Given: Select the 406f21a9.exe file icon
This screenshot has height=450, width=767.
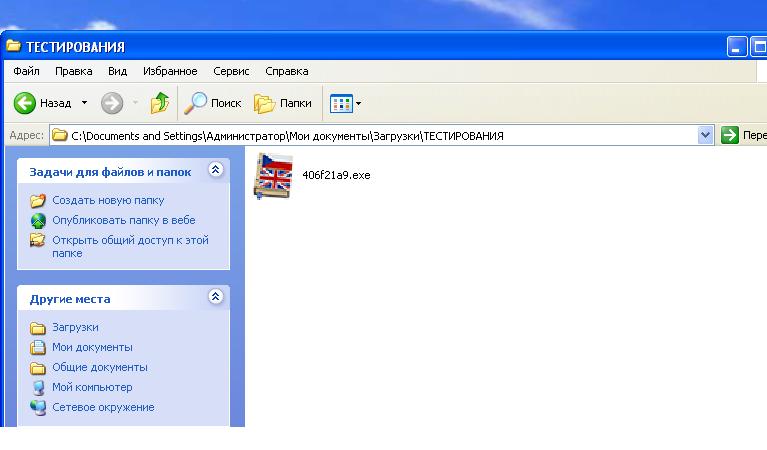Looking at the screenshot, I should click(272, 175).
